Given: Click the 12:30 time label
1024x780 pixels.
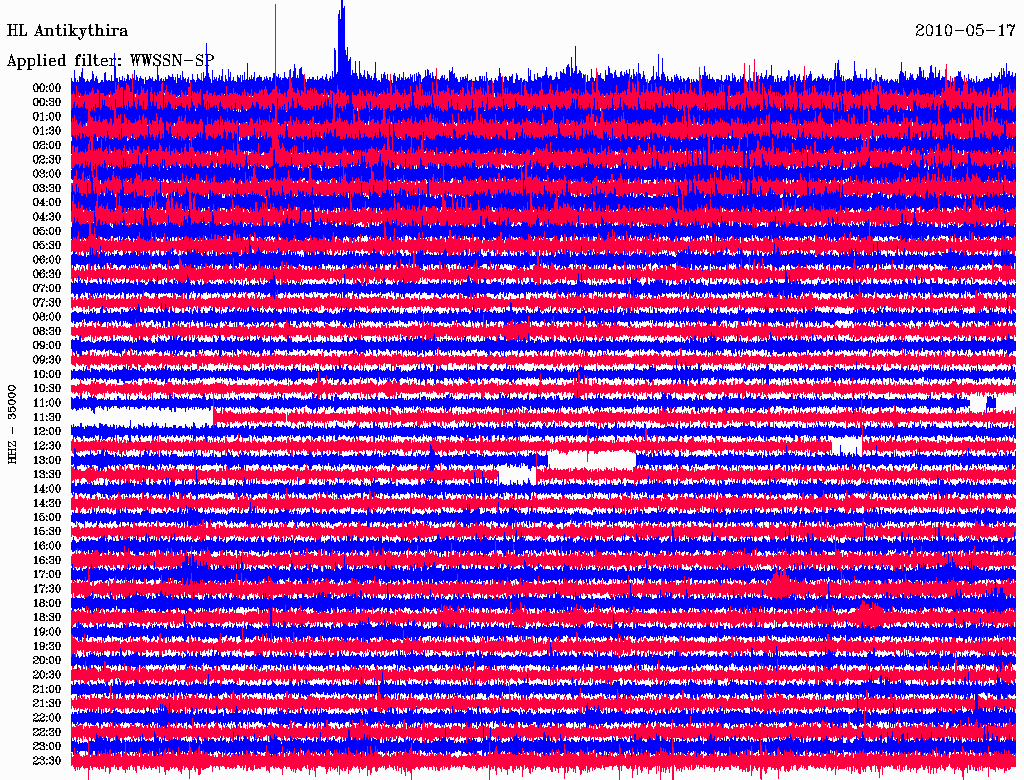Looking at the screenshot, I should coord(47,446).
